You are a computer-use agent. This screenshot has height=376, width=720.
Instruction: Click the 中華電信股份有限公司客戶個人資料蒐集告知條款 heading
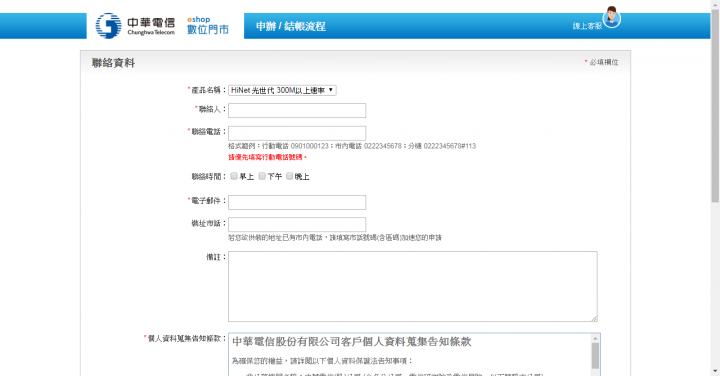[352, 342]
